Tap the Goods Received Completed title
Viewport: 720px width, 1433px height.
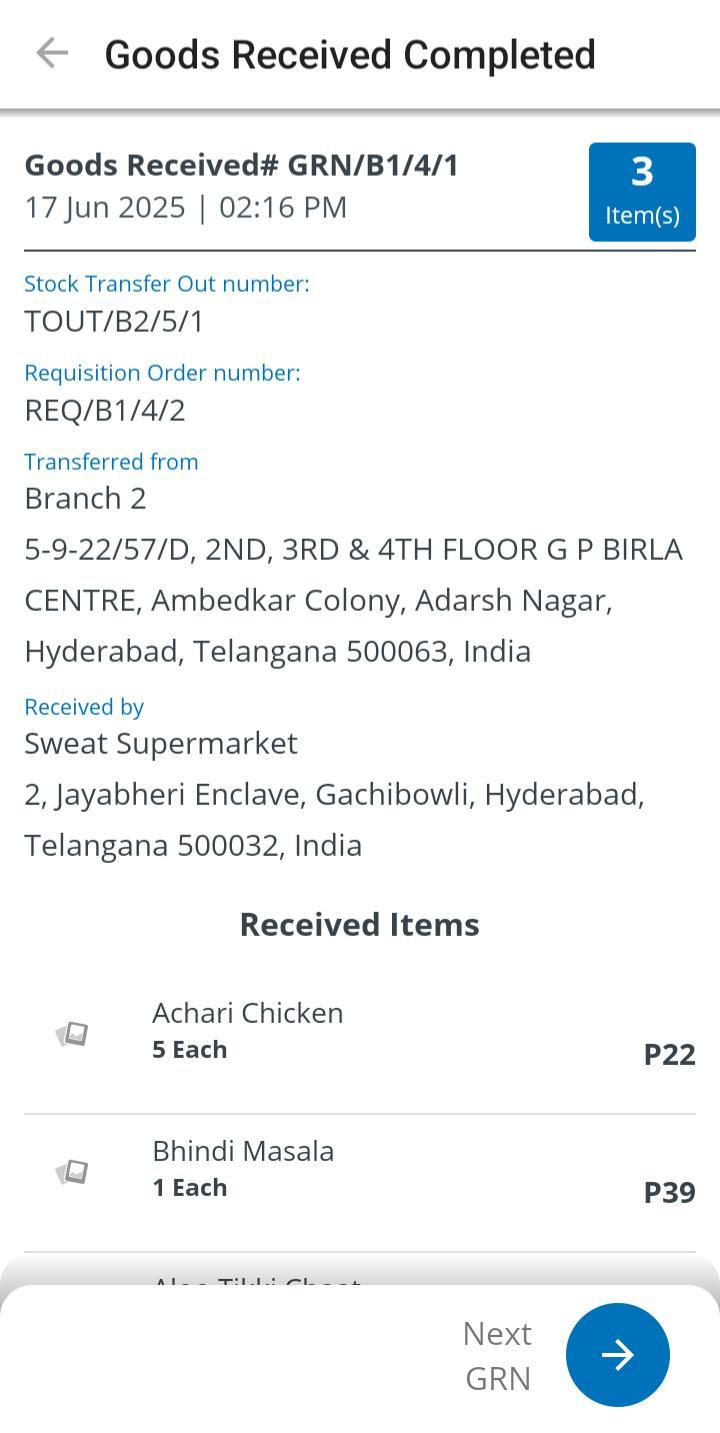click(x=350, y=54)
